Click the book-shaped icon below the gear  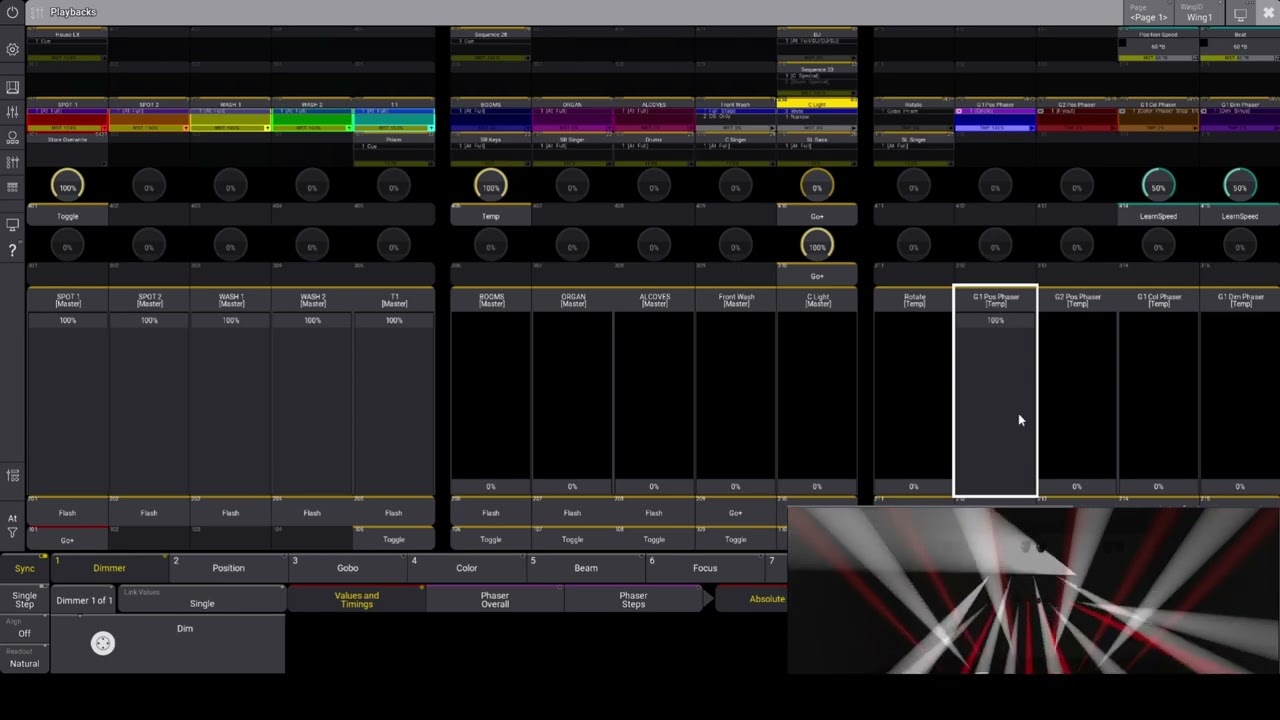click(x=12, y=88)
